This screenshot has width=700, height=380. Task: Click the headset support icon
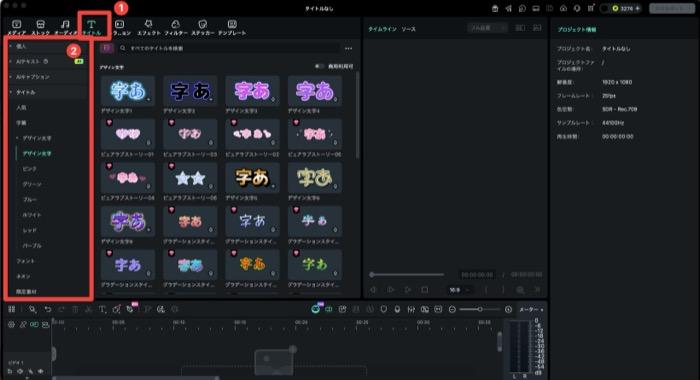pyautogui.click(x=577, y=8)
